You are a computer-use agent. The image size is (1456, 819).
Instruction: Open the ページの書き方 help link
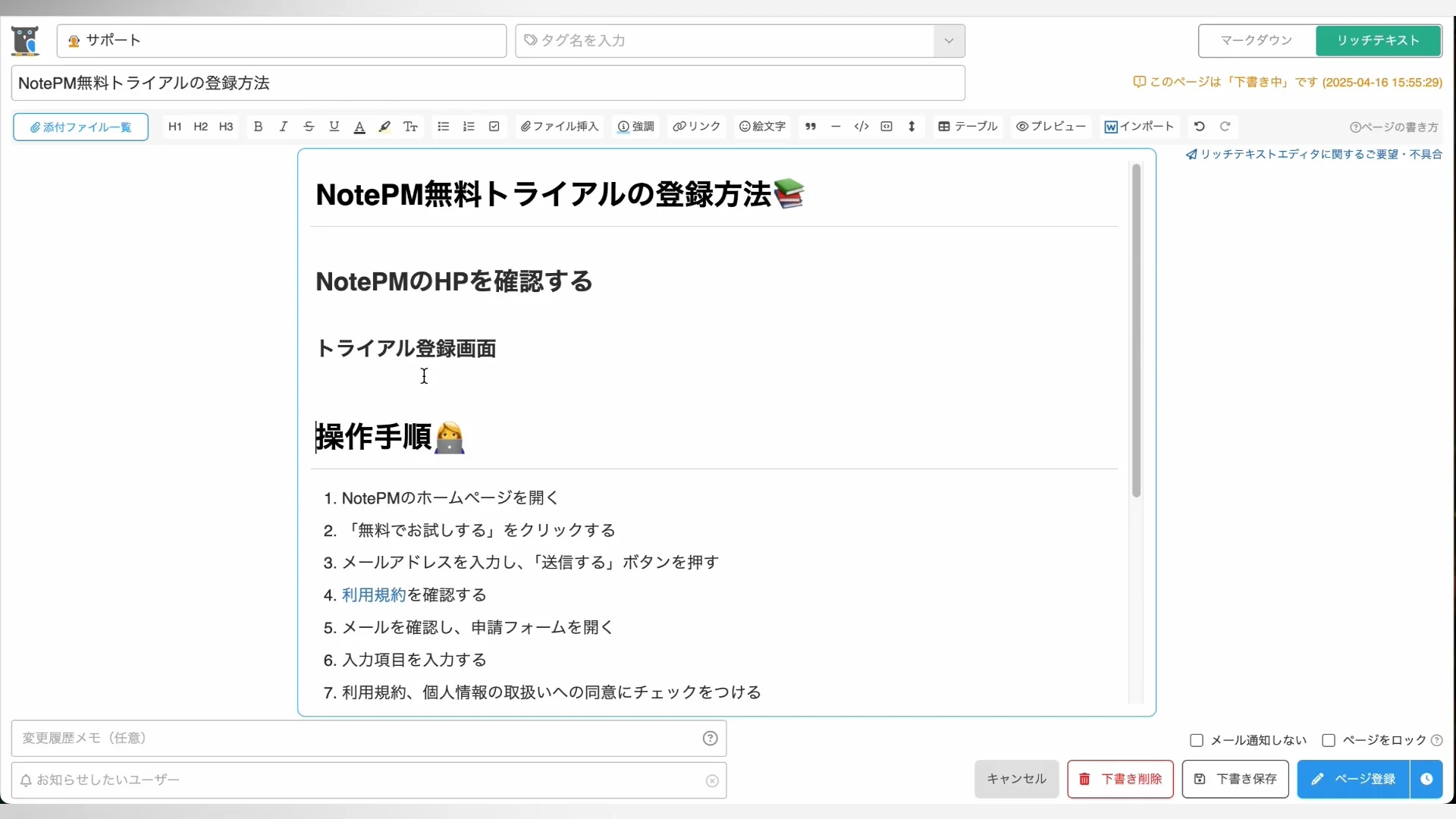pos(1394,127)
